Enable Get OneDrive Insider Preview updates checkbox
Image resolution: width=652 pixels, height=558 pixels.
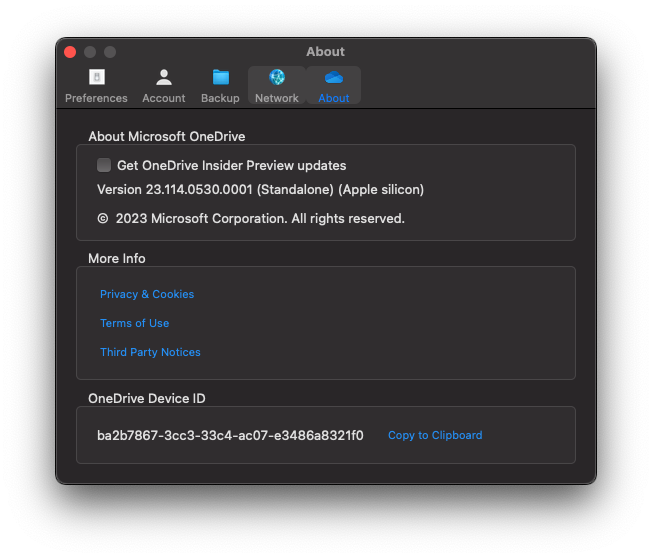pyautogui.click(x=104, y=165)
